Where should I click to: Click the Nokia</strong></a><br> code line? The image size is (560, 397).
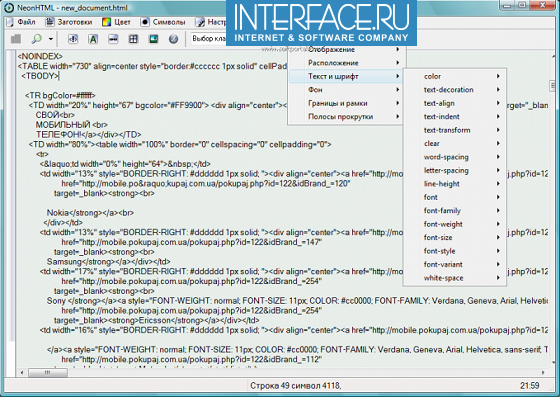click(x=90, y=213)
